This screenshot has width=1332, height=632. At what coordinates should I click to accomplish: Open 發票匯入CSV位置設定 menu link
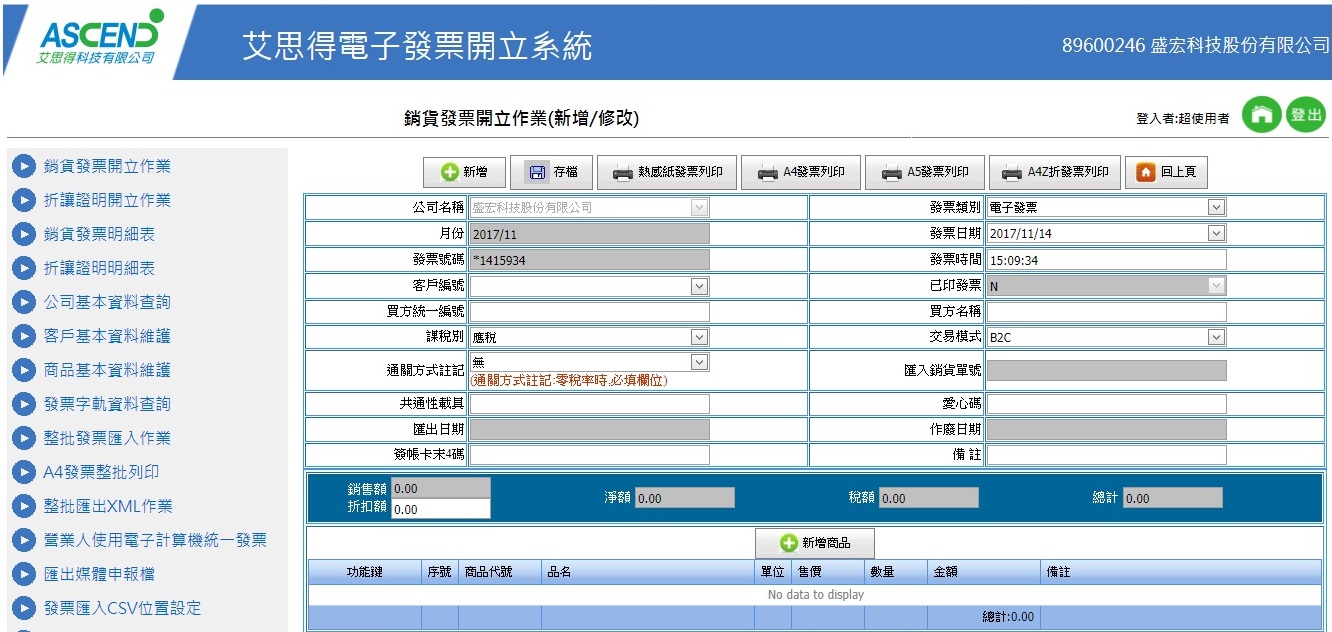coord(122,608)
